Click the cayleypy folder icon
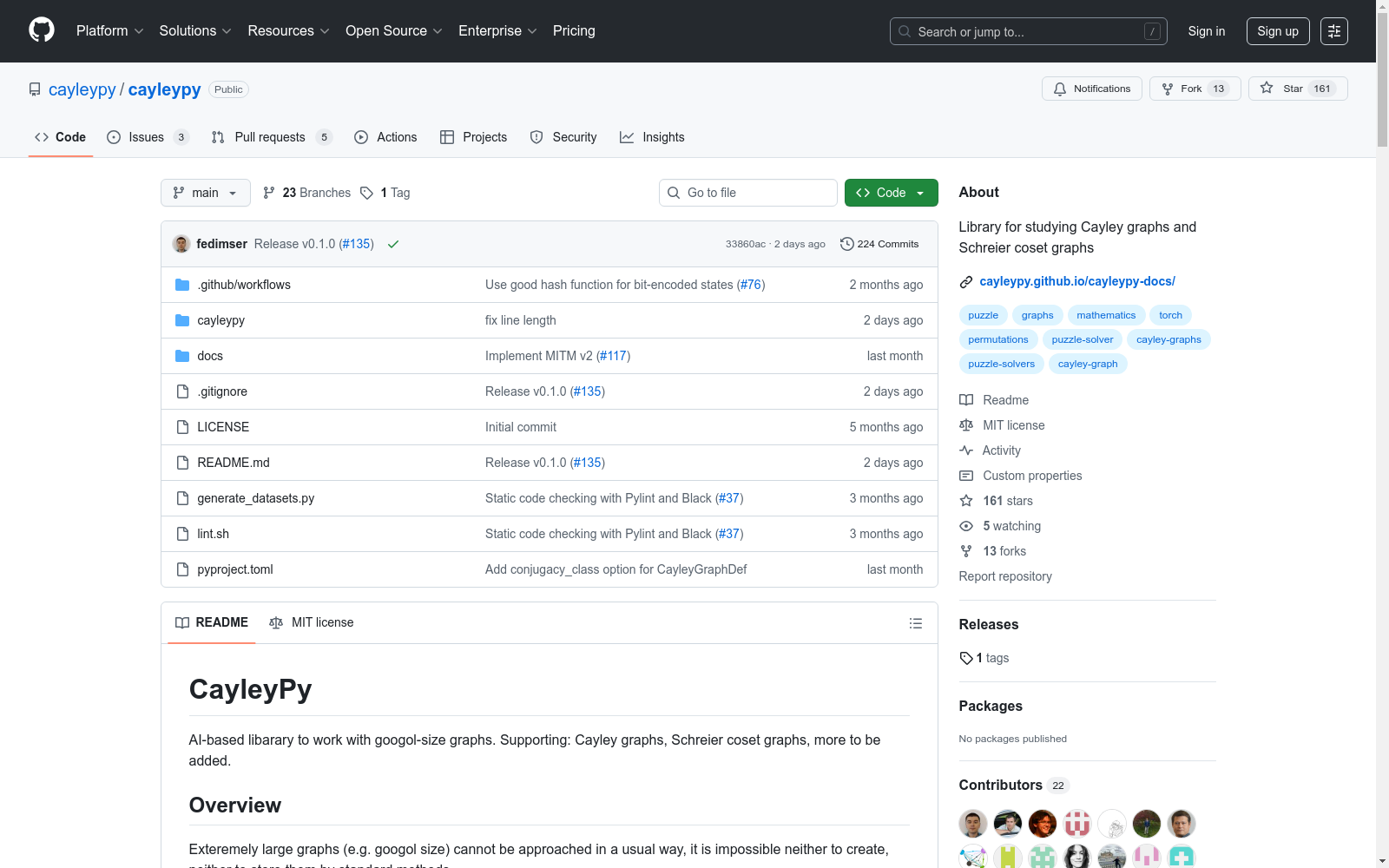Viewport: 1389px width, 868px height. point(182,320)
